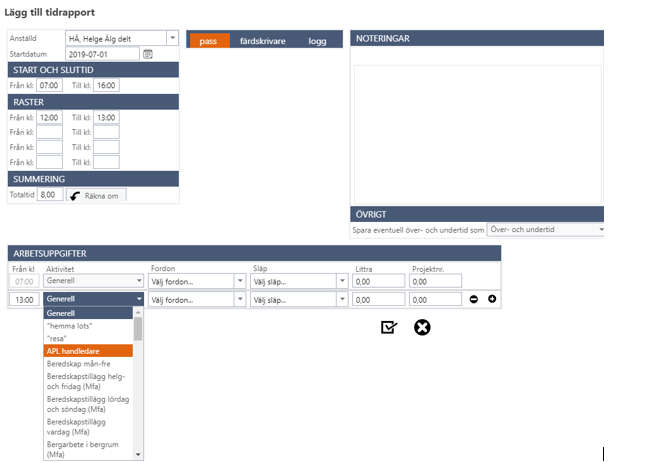Viewport: 655px width, 463px height.
Task: Click the Räkna om recalculate button
Action: (x=96, y=195)
